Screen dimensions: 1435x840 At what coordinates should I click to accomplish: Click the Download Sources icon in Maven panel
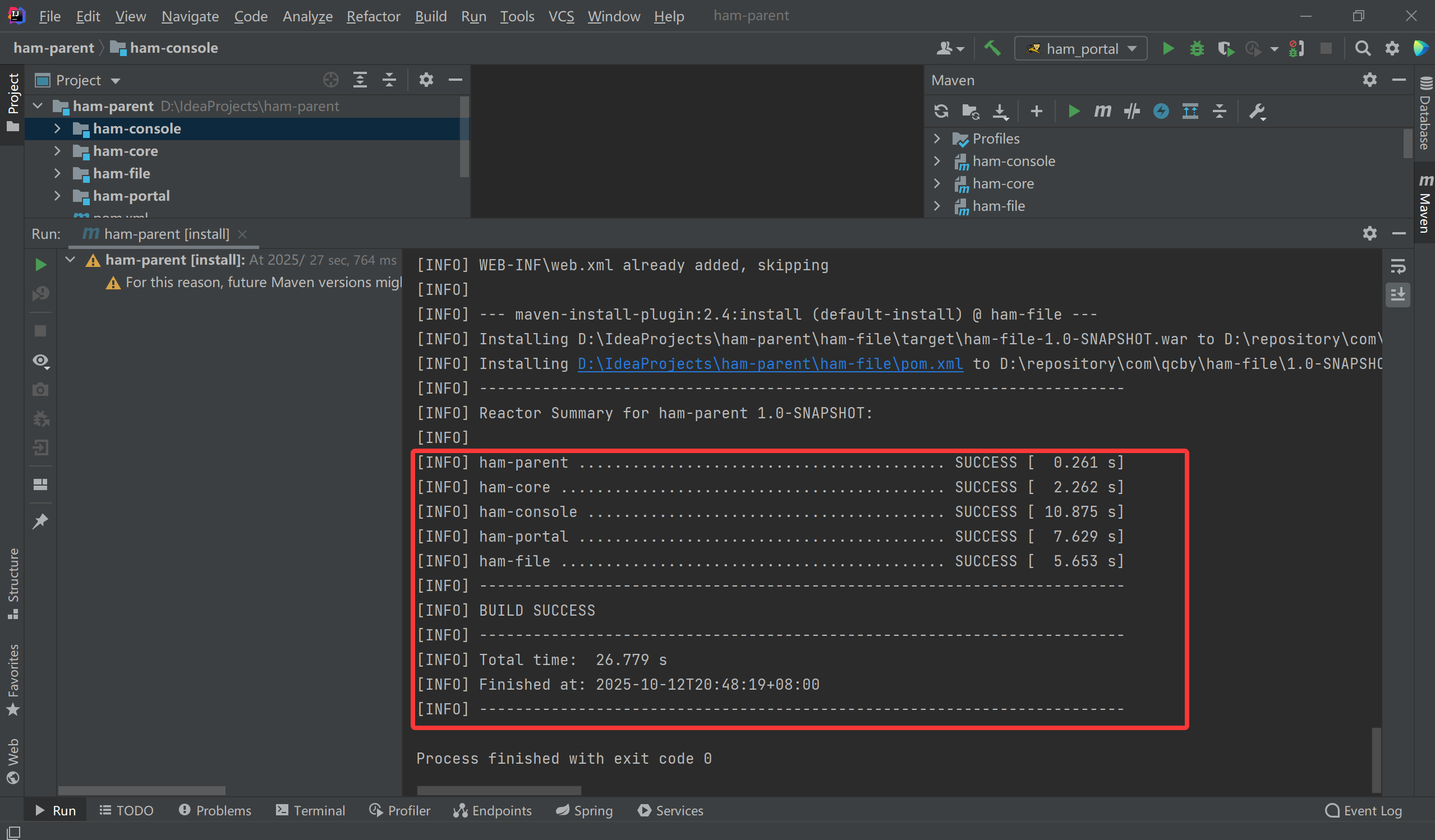[1000, 111]
